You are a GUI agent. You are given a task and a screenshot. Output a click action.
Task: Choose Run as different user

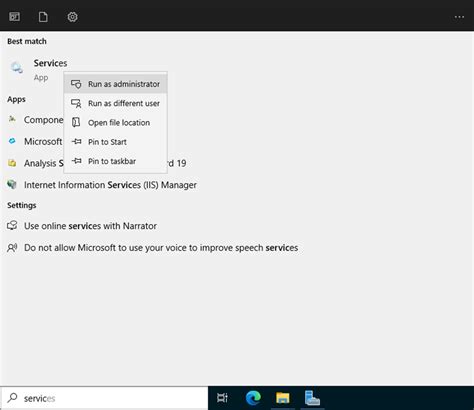coord(115,103)
